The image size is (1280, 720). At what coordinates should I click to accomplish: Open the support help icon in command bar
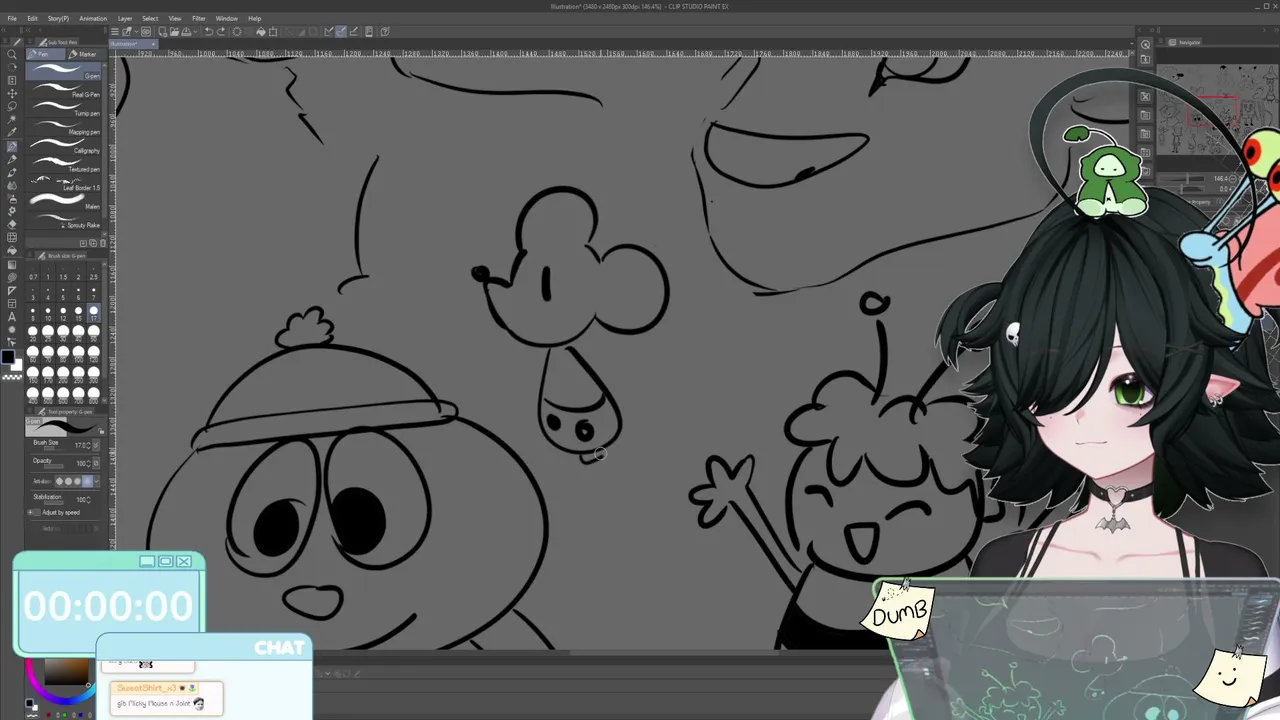point(386,31)
